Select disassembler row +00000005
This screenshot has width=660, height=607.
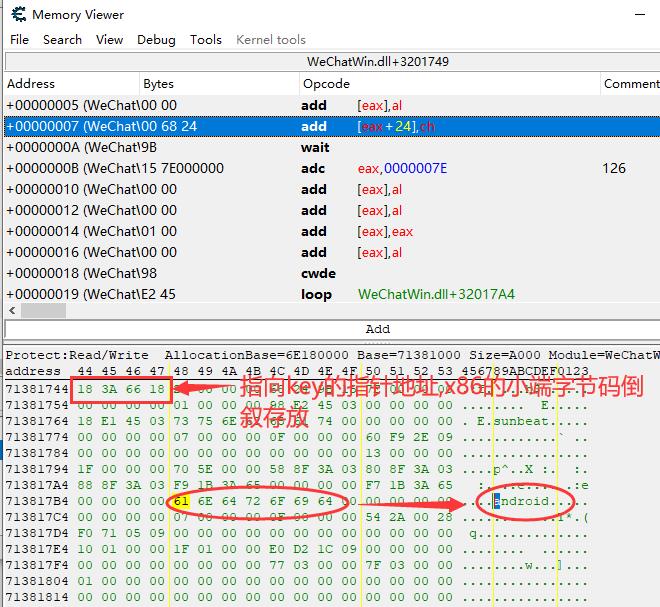[333, 105]
